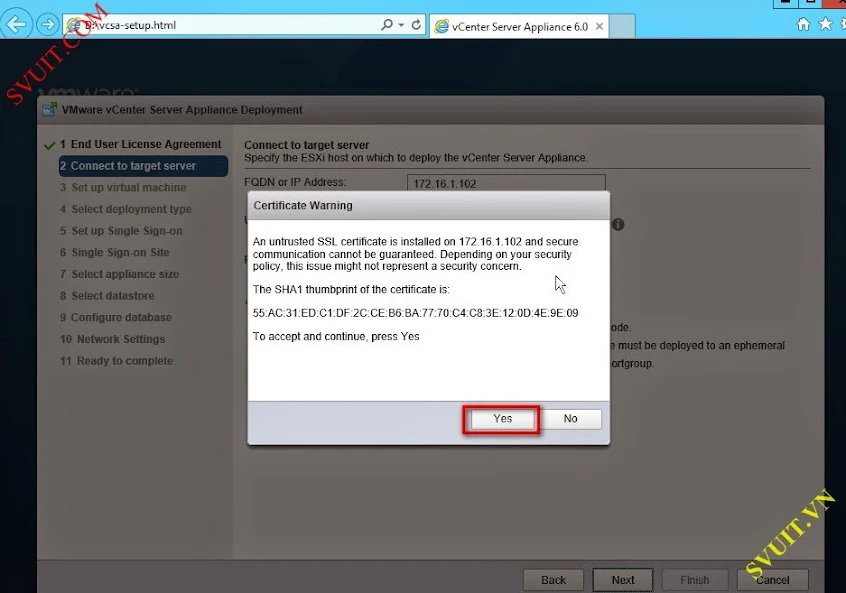Click the 'To accept and continue, press Yes' text
The image size is (846, 593).
336,336
